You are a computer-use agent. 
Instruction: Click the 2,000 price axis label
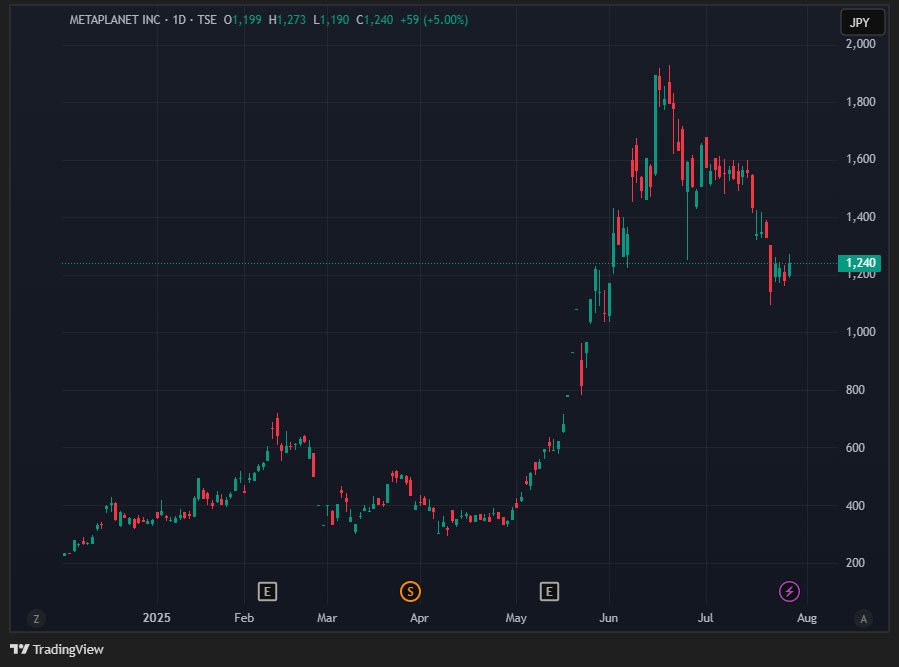861,44
